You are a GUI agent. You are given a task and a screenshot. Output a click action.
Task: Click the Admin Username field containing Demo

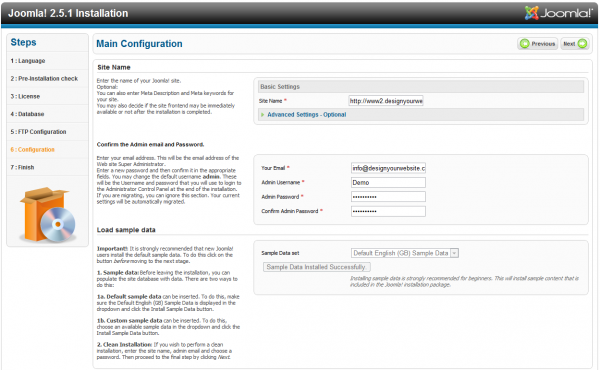coord(388,183)
